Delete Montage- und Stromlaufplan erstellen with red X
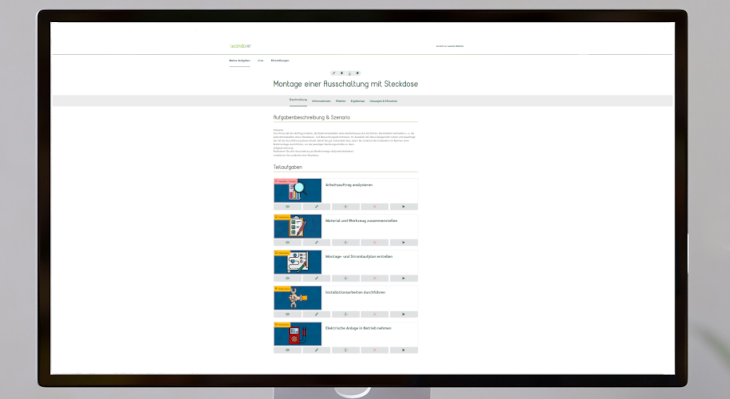This screenshot has height=399, width=730. [375, 278]
